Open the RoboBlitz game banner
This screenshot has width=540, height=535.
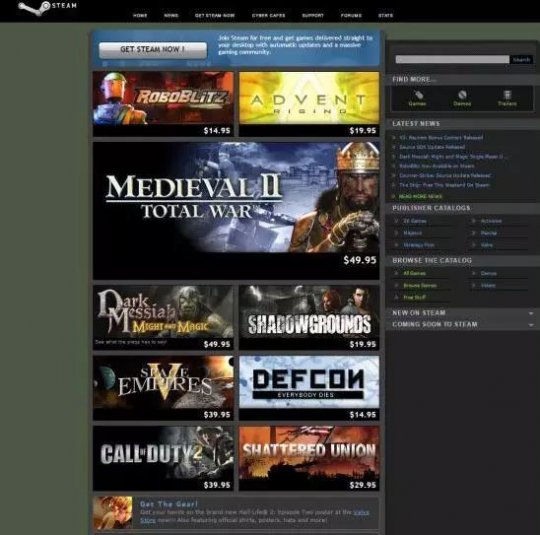coord(163,104)
